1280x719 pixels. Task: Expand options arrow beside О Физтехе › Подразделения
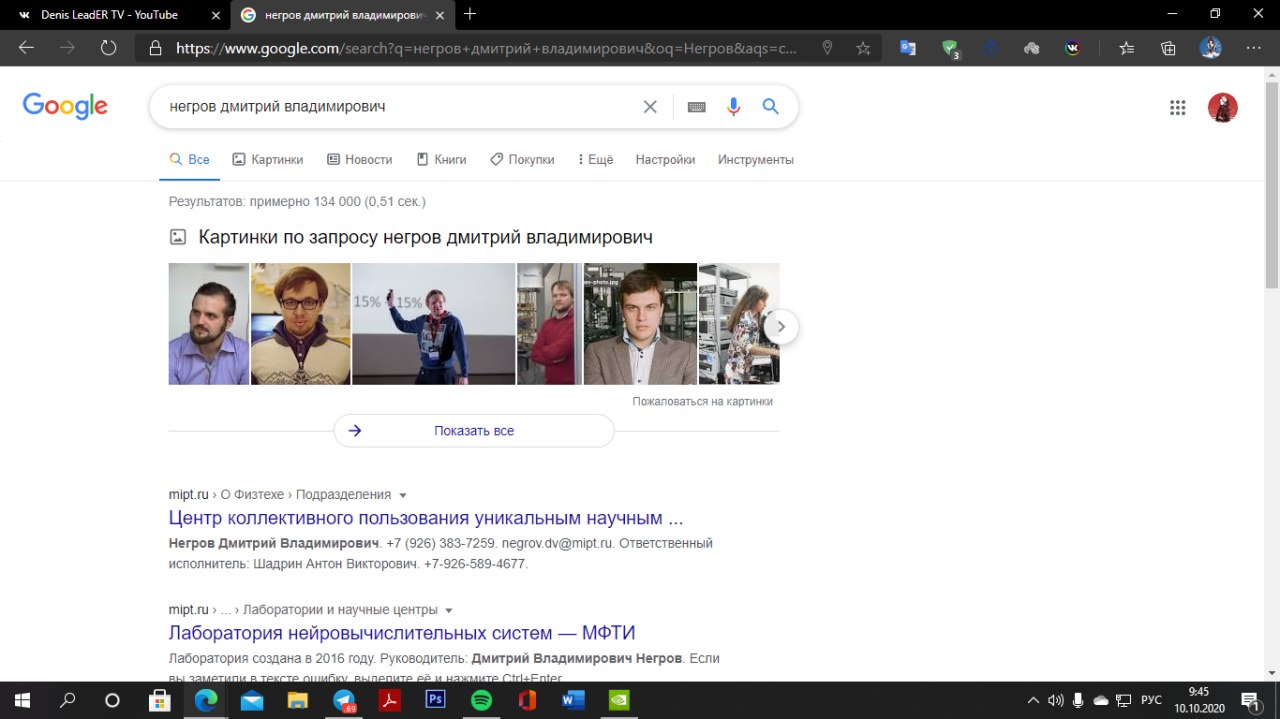[403, 495]
